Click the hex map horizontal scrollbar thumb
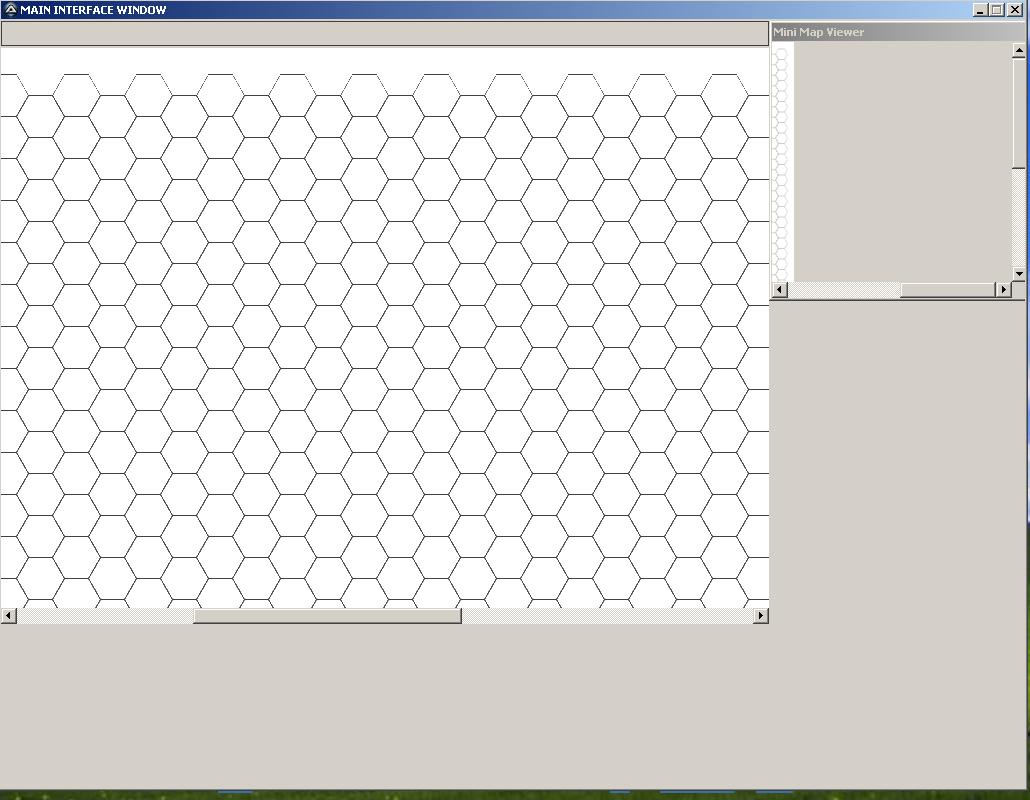 (327, 615)
